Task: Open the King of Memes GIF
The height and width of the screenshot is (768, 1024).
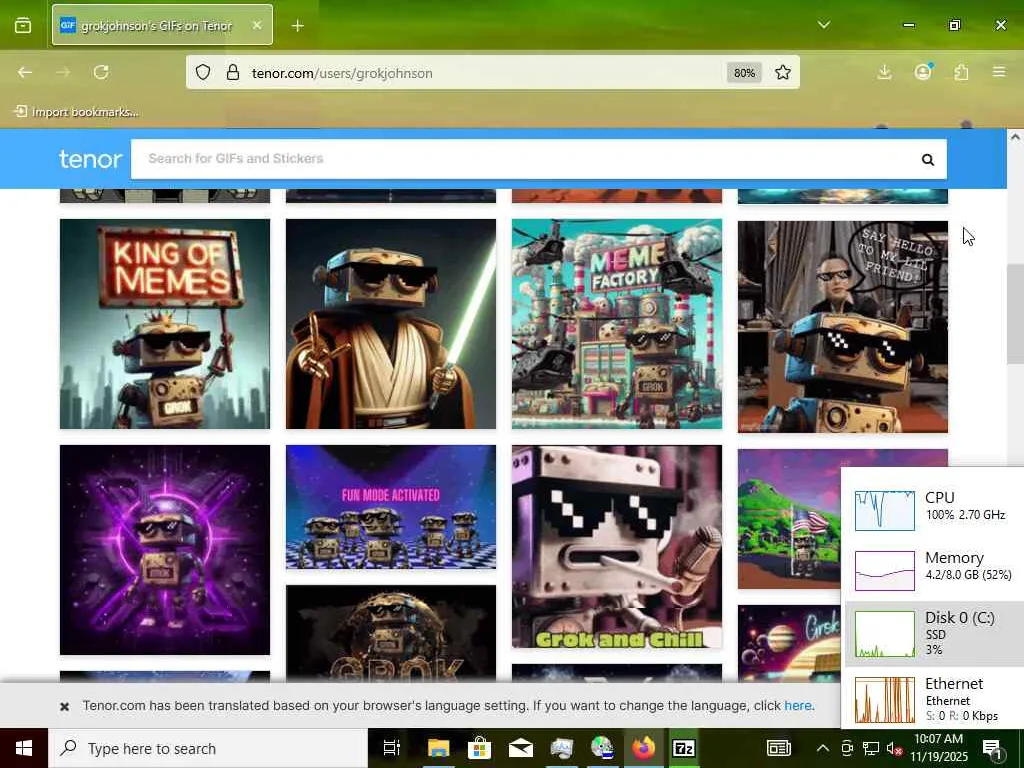Action: 165,324
